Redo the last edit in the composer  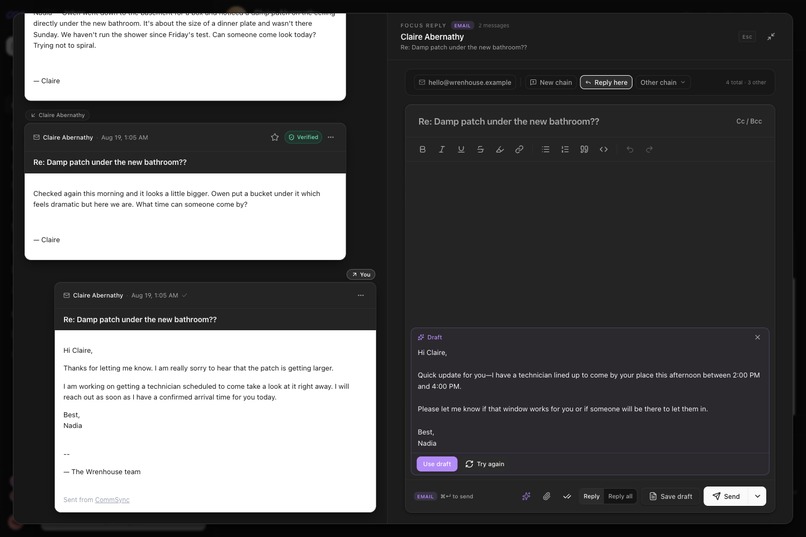click(x=649, y=150)
